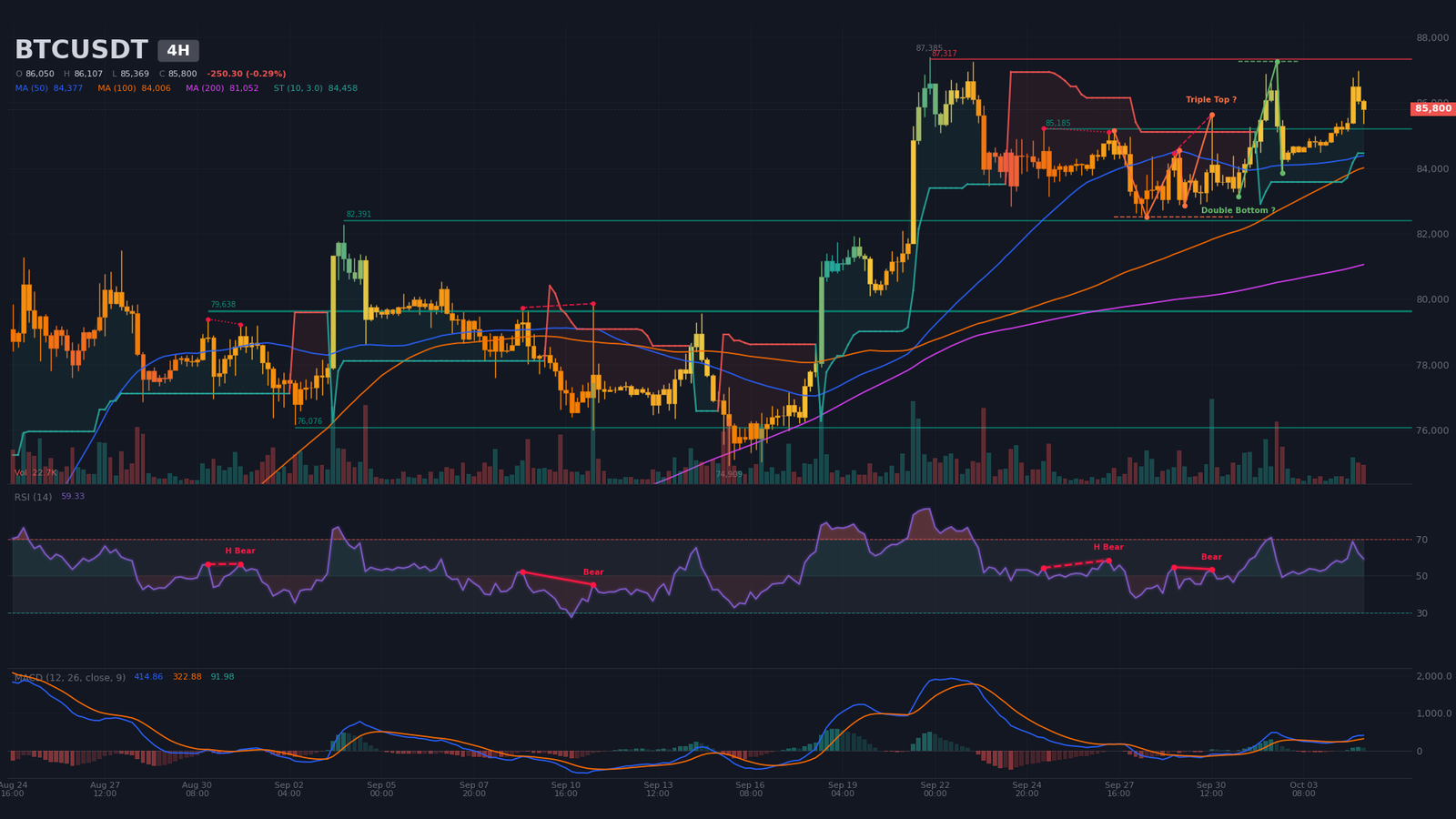
Task: Click the MACD histogram value 91.98
Action: point(222,677)
